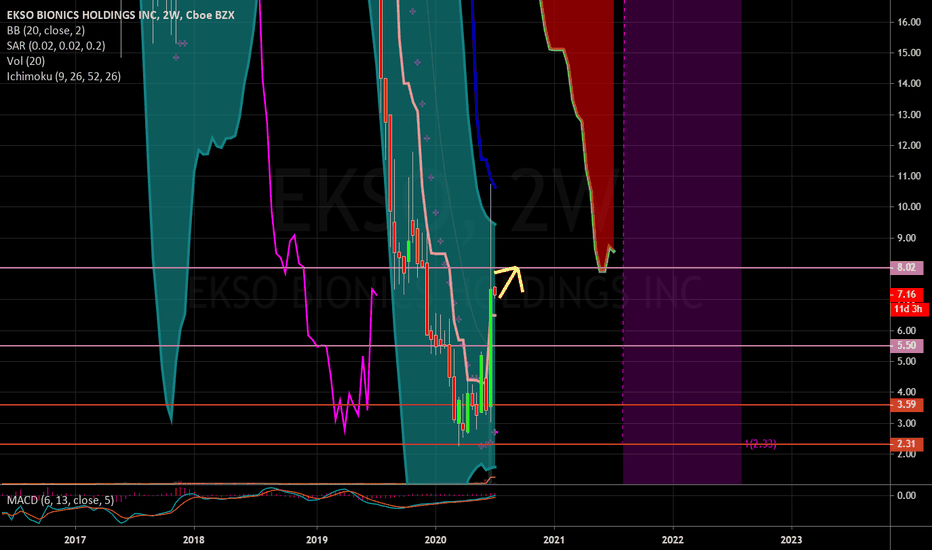Screen dimensions: 932x550
Task: Click the MACD 0.00 axis label
Action: click(x=907, y=495)
